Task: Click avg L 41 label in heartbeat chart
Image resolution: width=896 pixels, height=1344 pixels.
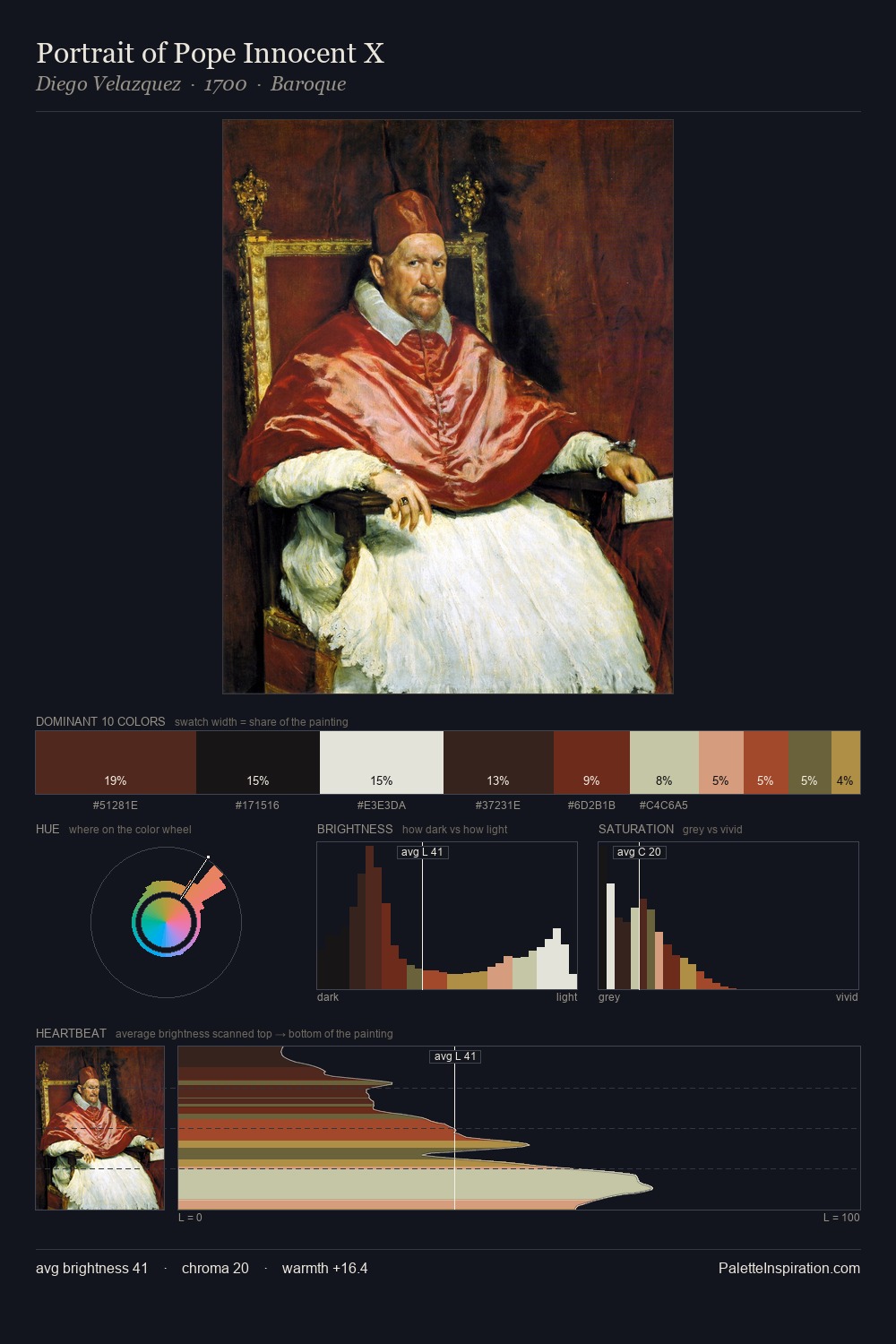Action: pos(455,1056)
